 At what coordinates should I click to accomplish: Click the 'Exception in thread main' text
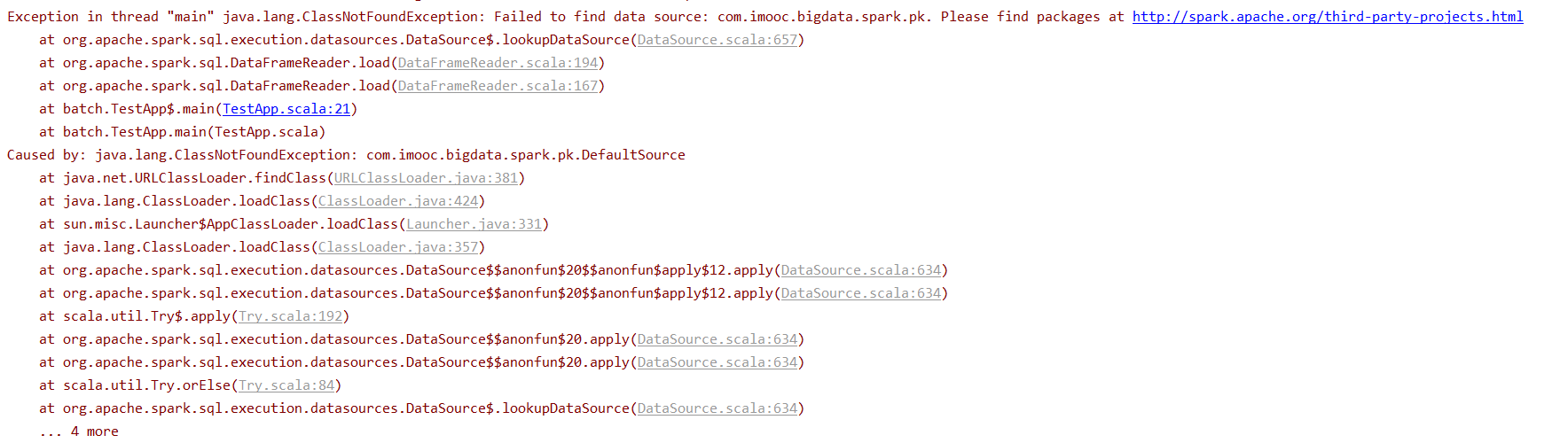click(110, 17)
